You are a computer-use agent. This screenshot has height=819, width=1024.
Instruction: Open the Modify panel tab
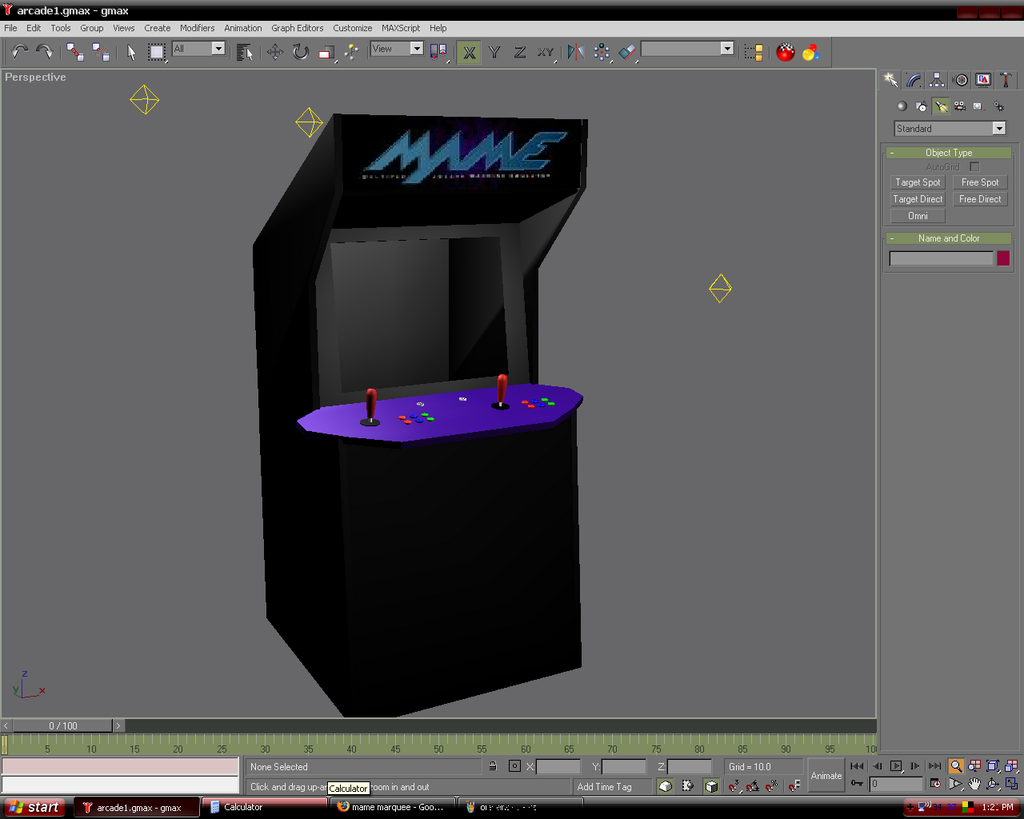click(913, 80)
